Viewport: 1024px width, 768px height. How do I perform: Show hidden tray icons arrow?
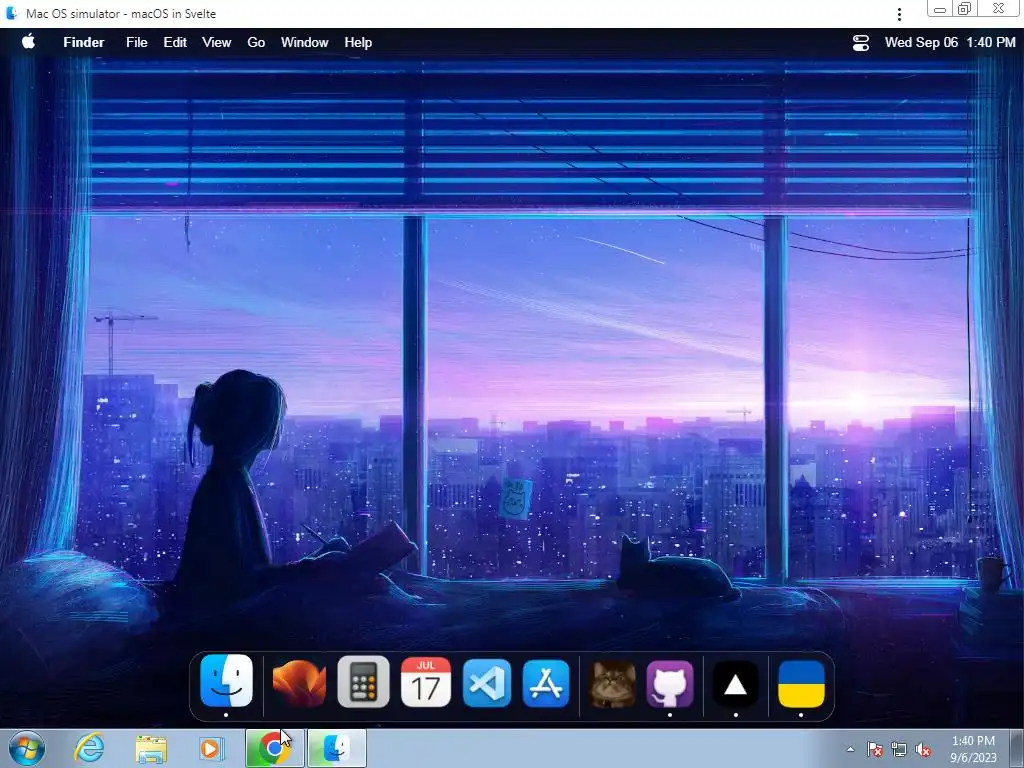(850, 749)
